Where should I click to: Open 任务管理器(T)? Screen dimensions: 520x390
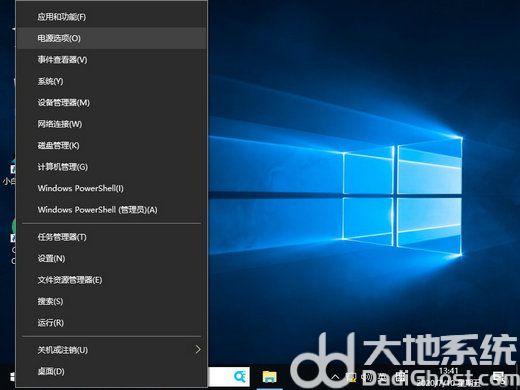coord(112,237)
